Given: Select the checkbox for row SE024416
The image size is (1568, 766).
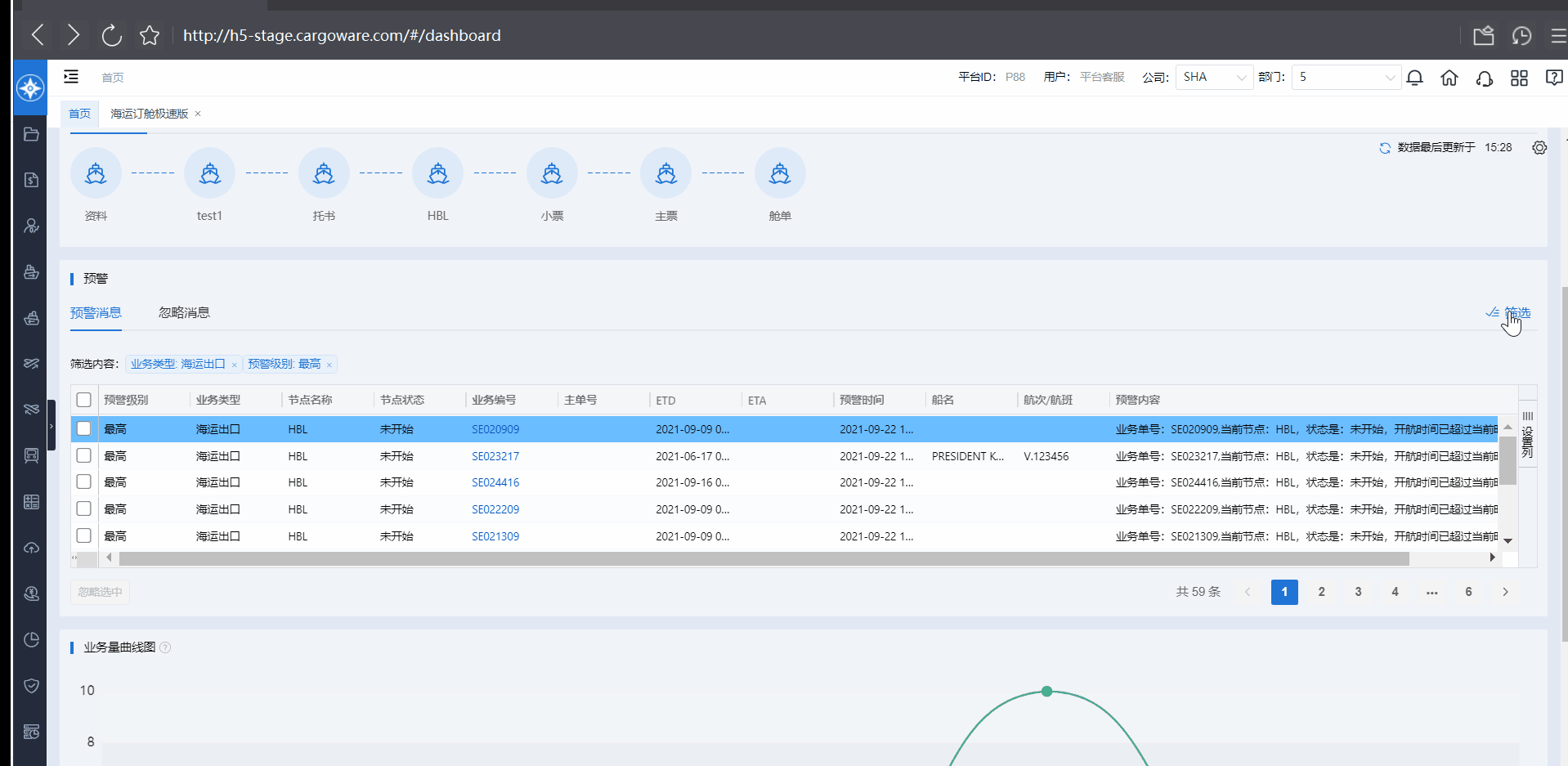Looking at the screenshot, I should [84, 482].
